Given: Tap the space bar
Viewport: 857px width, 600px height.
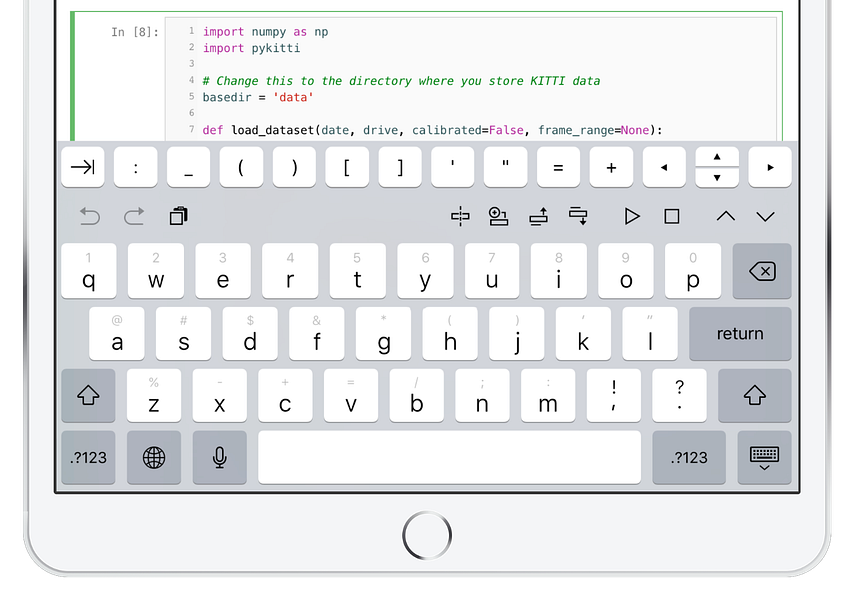Looking at the screenshot, I should (449, 457).
